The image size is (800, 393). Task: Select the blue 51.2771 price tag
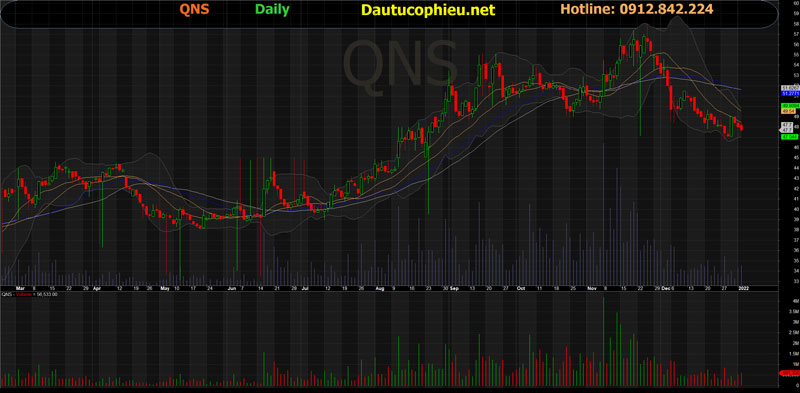point(790,93)
